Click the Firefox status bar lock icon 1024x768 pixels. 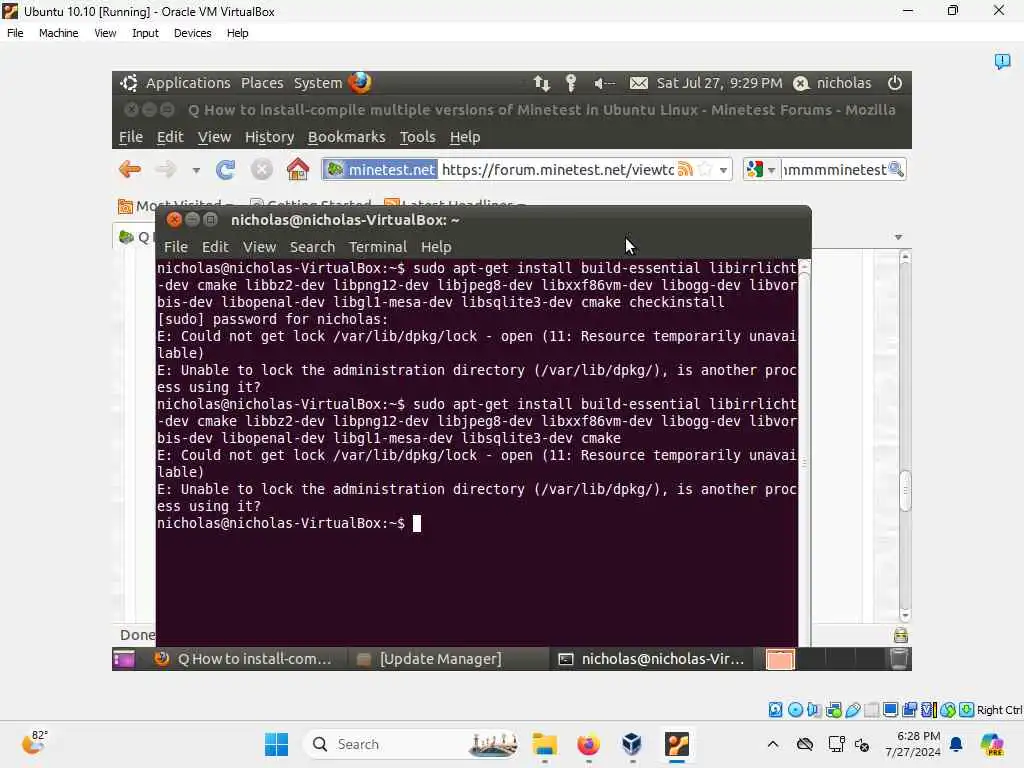901,635
